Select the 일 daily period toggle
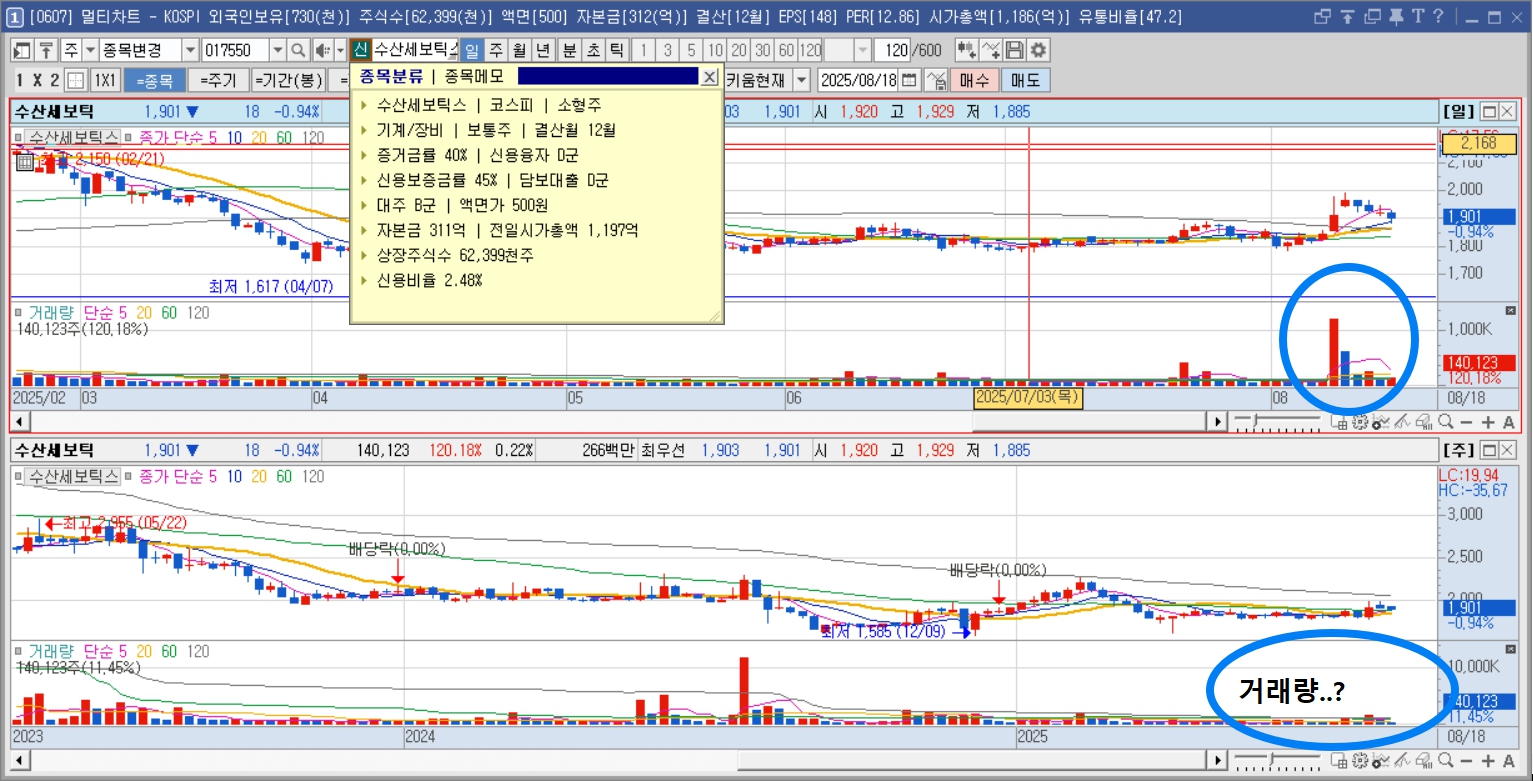The image size is (1533, 781). pyautogui.click(x=471, y=50)
